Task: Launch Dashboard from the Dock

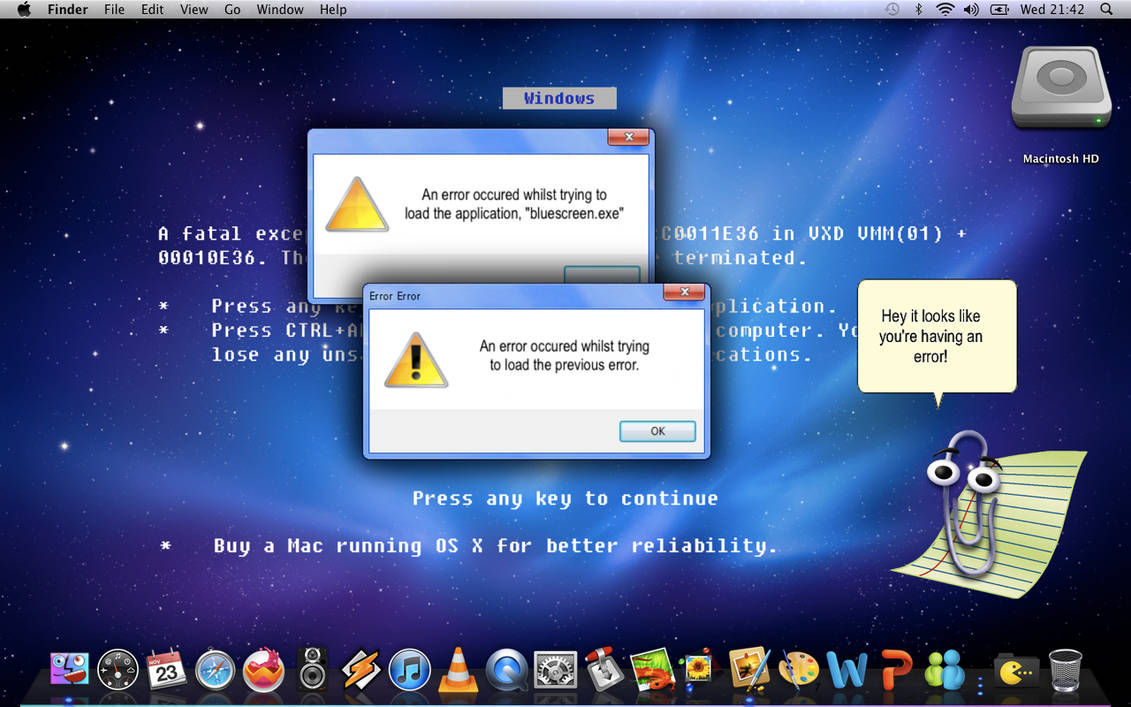Action: 118,669
